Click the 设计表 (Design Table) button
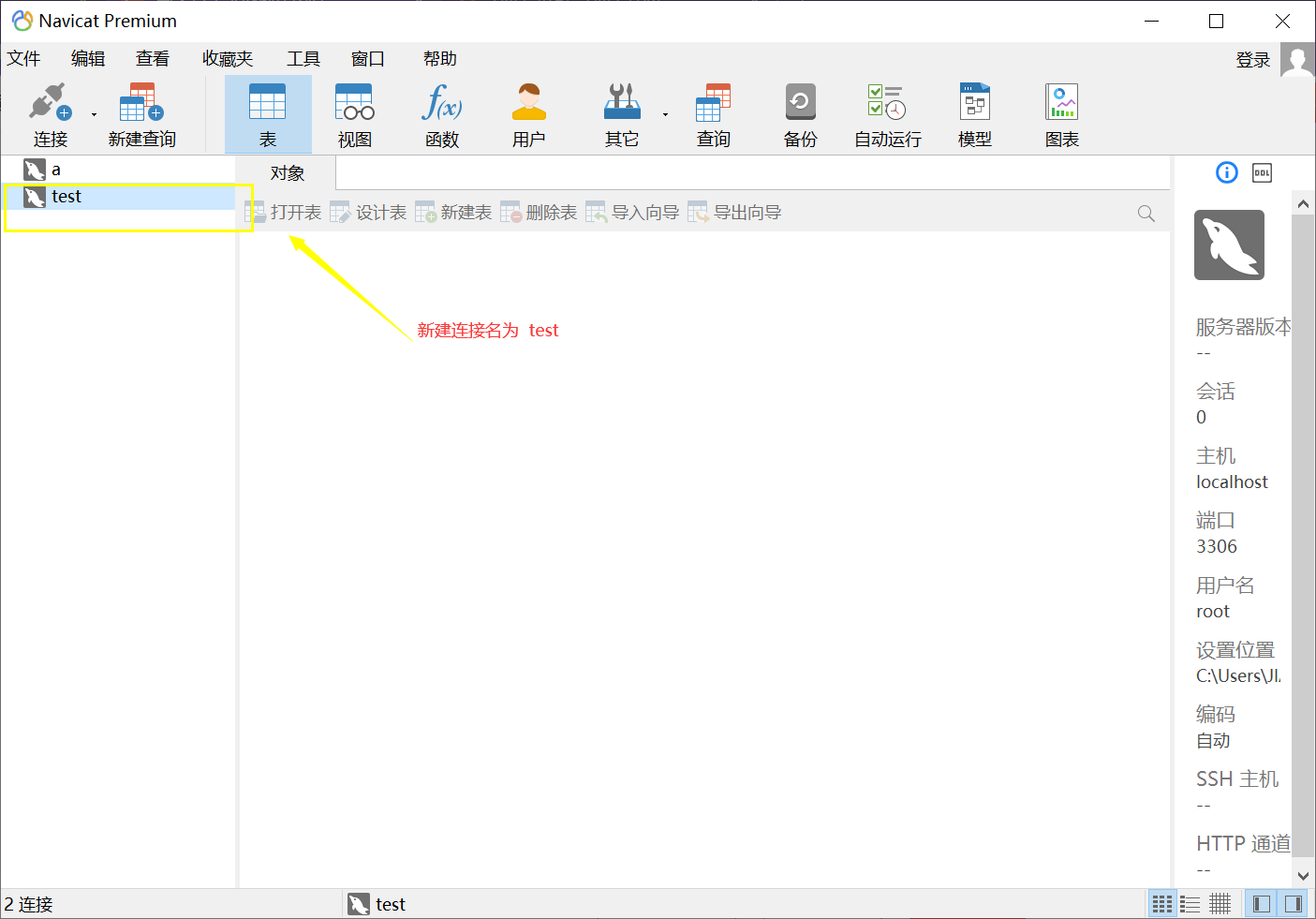The height and width of the screenshot is (919, 1316). [369, 213]
